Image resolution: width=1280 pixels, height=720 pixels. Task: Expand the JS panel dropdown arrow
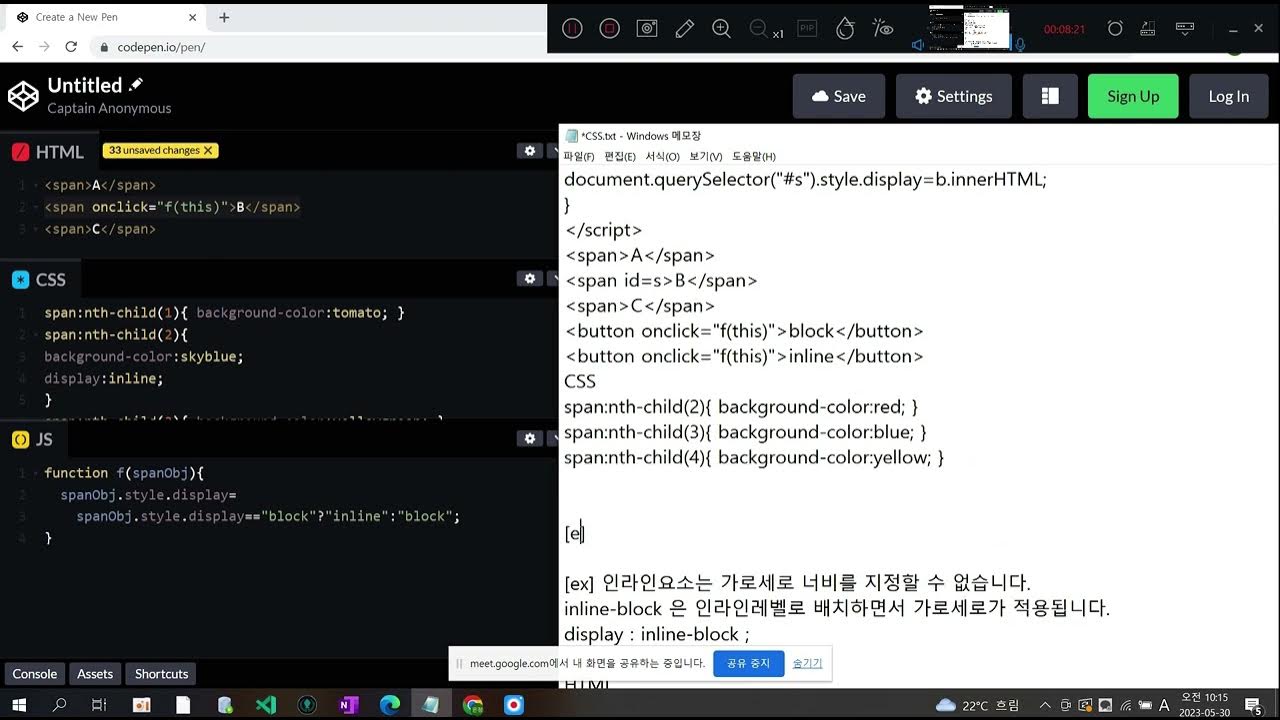(x=554, y=438)
